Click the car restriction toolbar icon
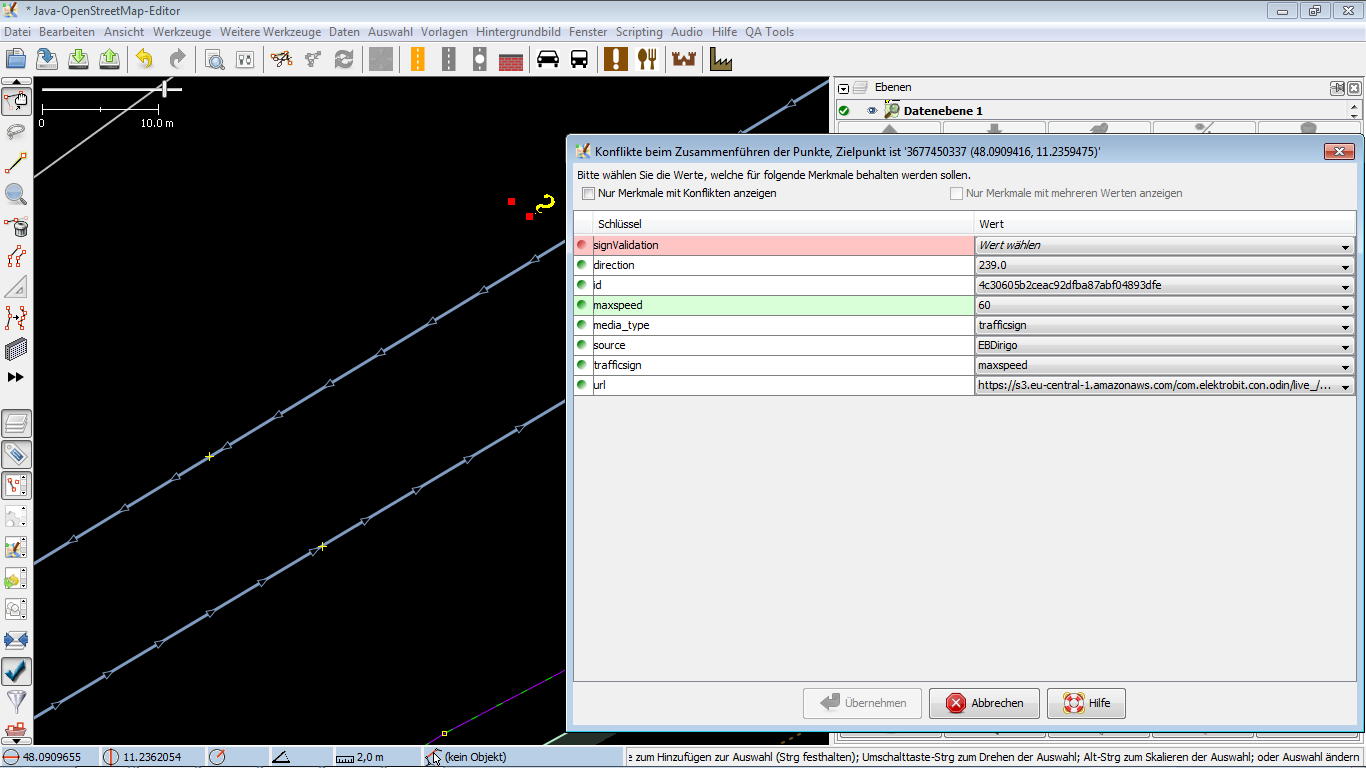The image size is (1366, 768). [x=545, y=59]
